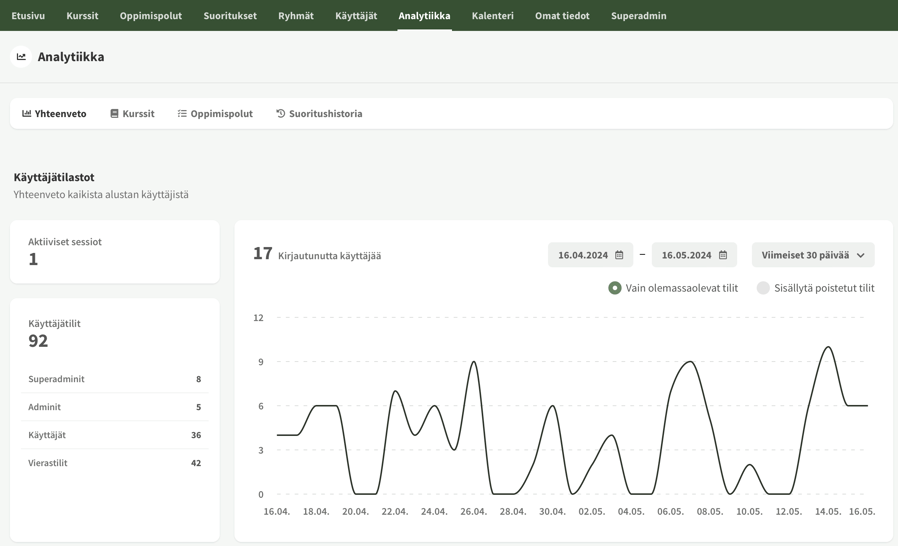This screenshot has width=898, height=546.
Task: Click chevron on Viimeiset 30 päivää
Action: [x=860, y=256]
